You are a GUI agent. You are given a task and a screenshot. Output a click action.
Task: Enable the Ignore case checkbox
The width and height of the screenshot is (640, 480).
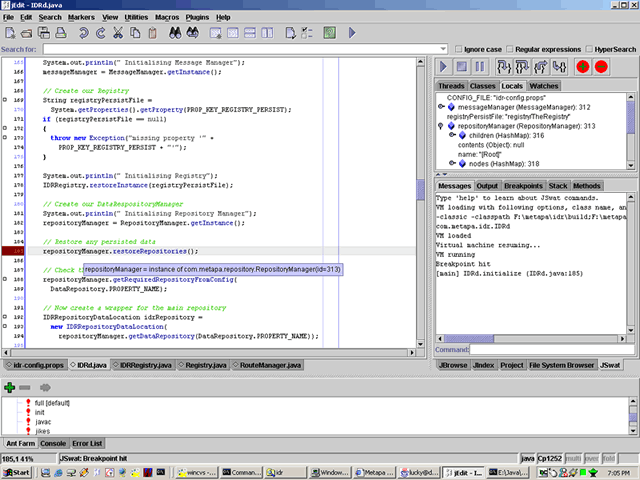459,48
